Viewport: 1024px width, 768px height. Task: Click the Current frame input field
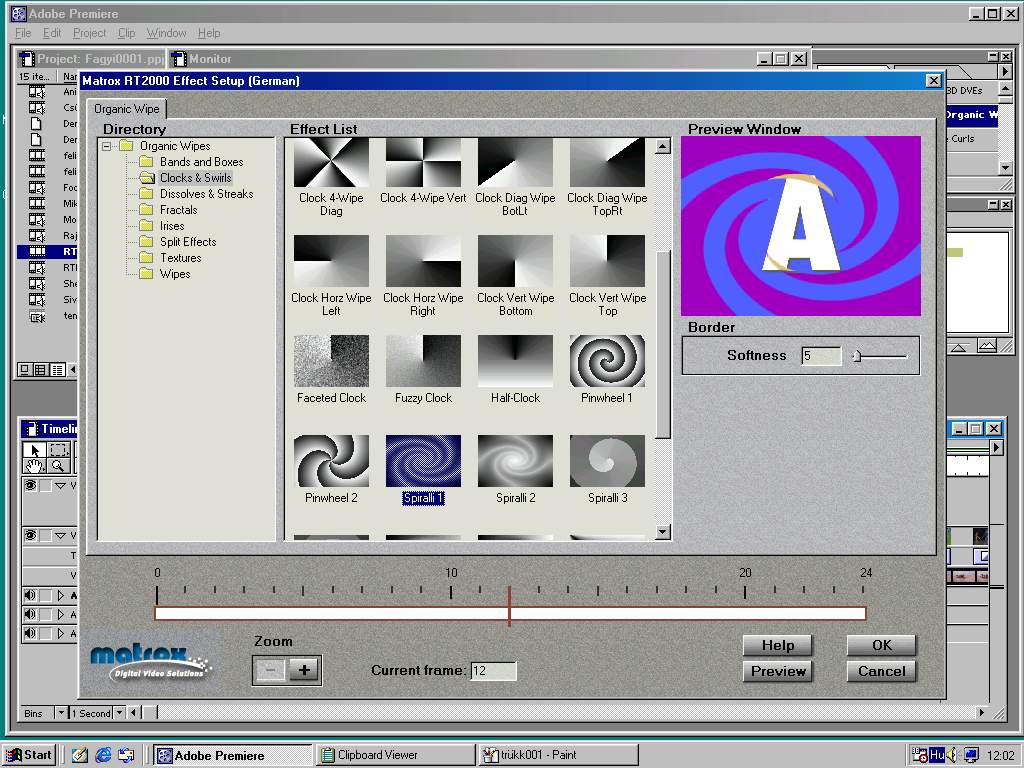pyautogui.click(x=493, y=671)
